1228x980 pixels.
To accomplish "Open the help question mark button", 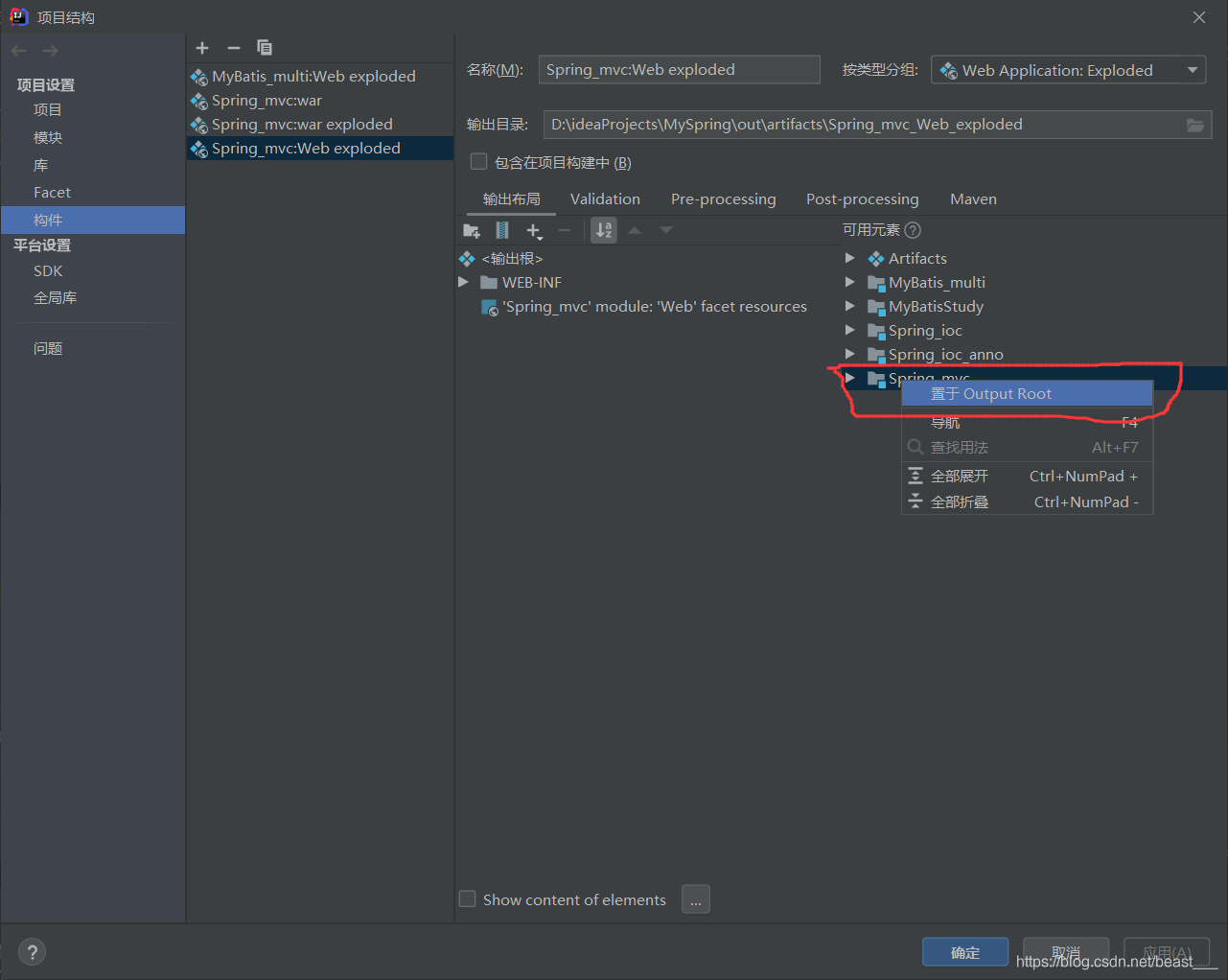I will 32,952.
